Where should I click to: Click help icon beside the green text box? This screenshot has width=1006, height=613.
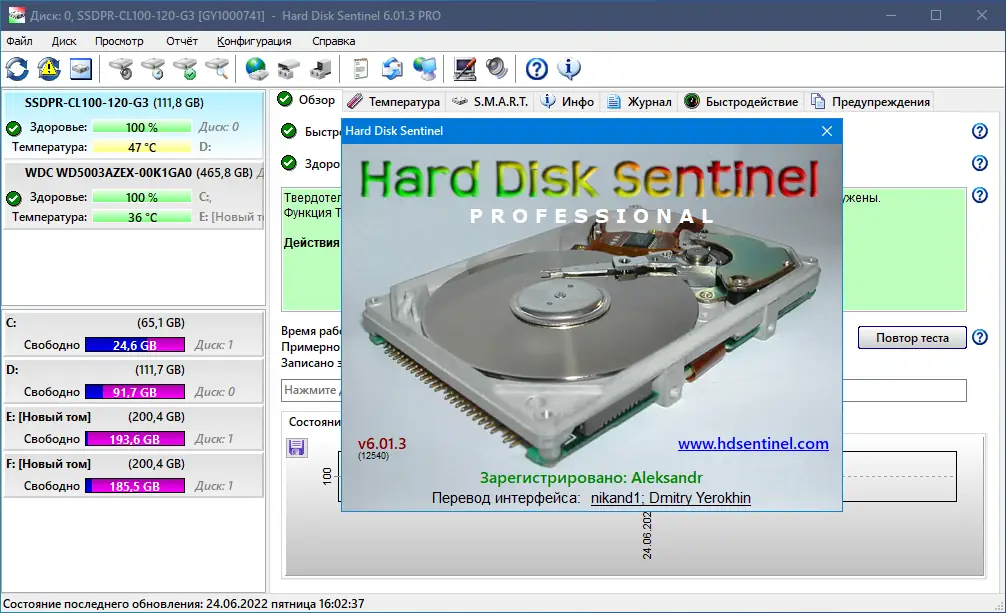coord(980,195)
